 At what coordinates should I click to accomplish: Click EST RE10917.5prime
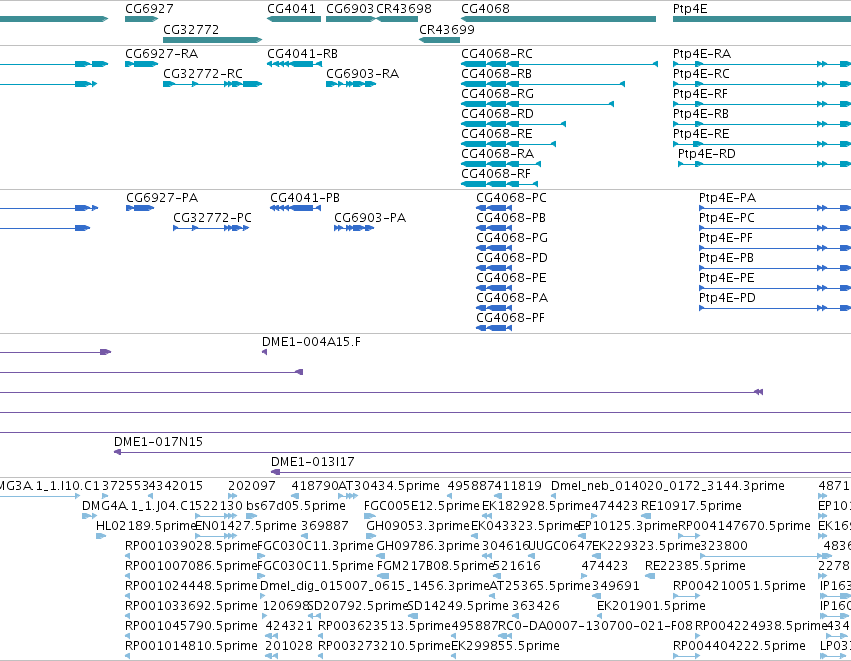click(646, 516)
